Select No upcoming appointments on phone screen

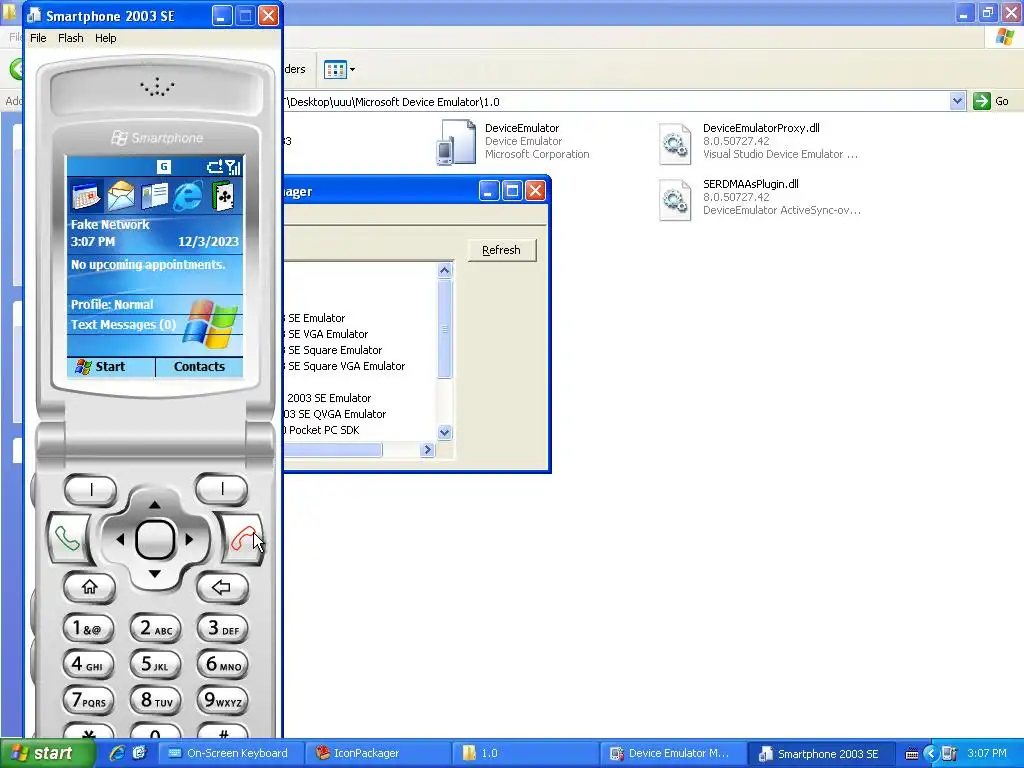148,264
